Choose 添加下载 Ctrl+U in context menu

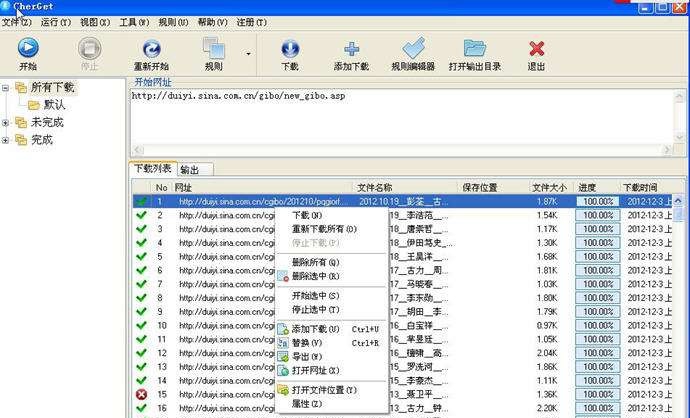point(332,329)
